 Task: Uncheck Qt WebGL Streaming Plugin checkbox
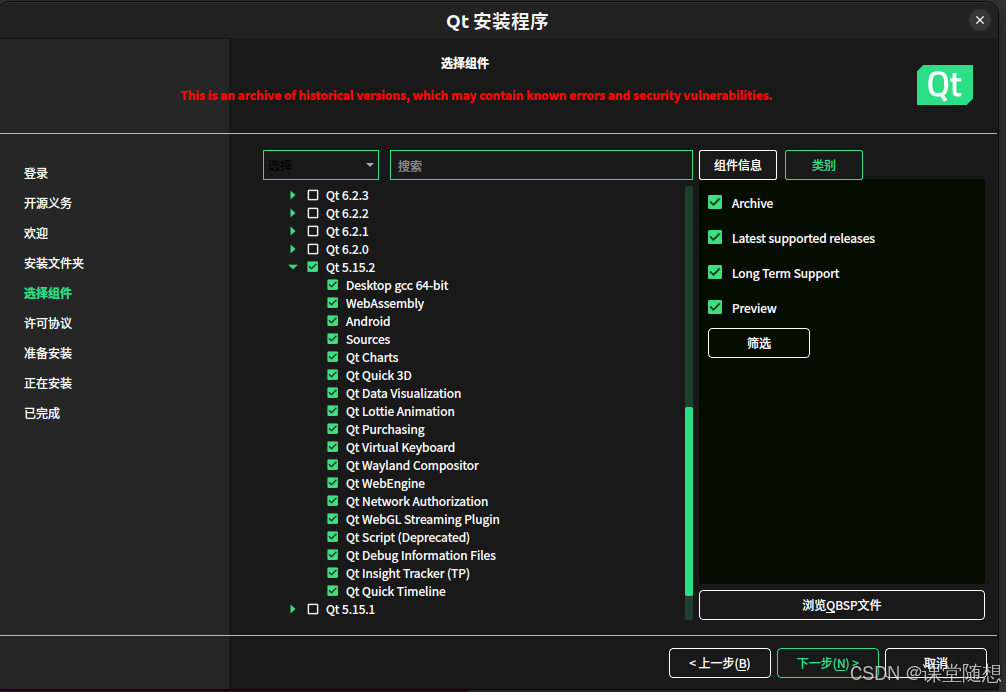click(x=332, y=518)
